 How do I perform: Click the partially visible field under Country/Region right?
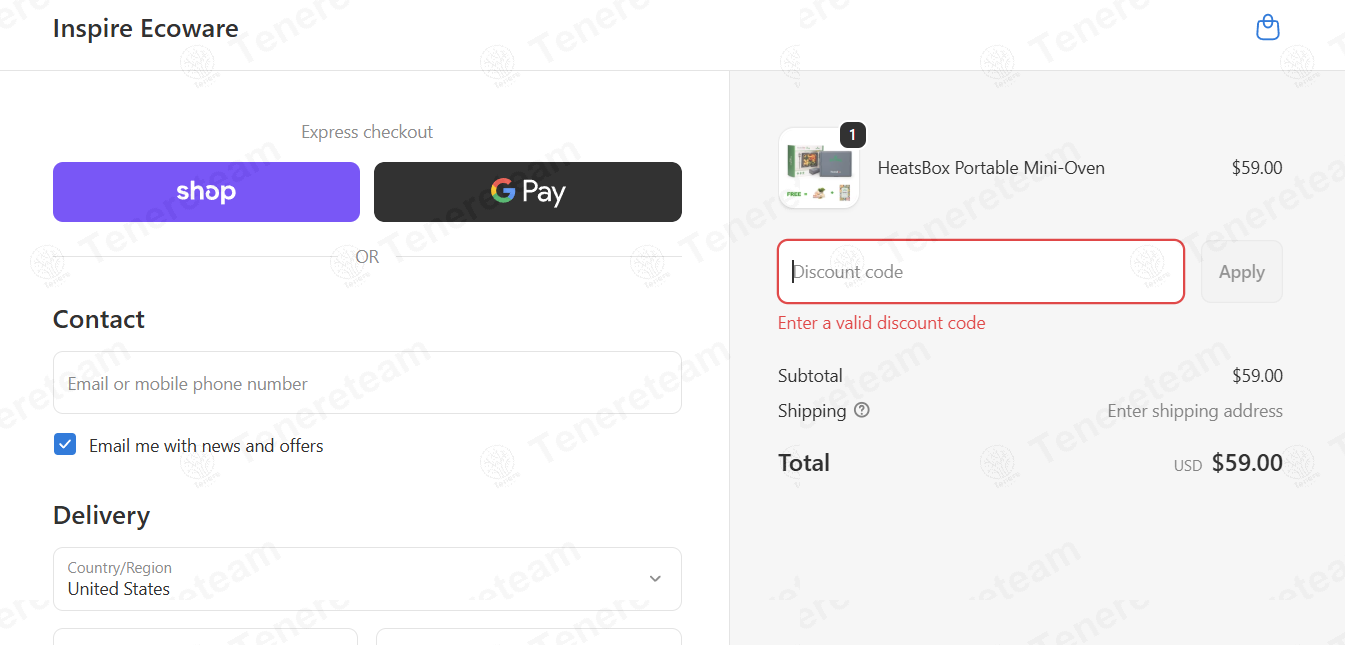click(529, 637)
